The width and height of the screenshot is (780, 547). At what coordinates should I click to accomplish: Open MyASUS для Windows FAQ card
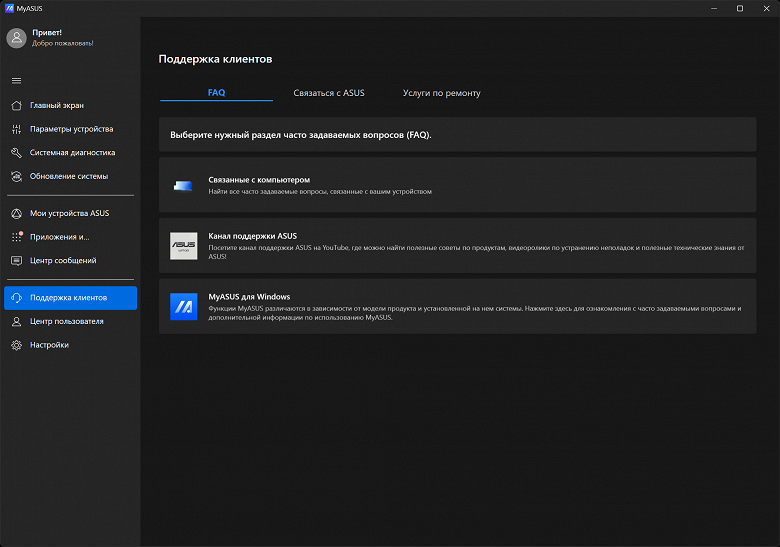[458, 306]
